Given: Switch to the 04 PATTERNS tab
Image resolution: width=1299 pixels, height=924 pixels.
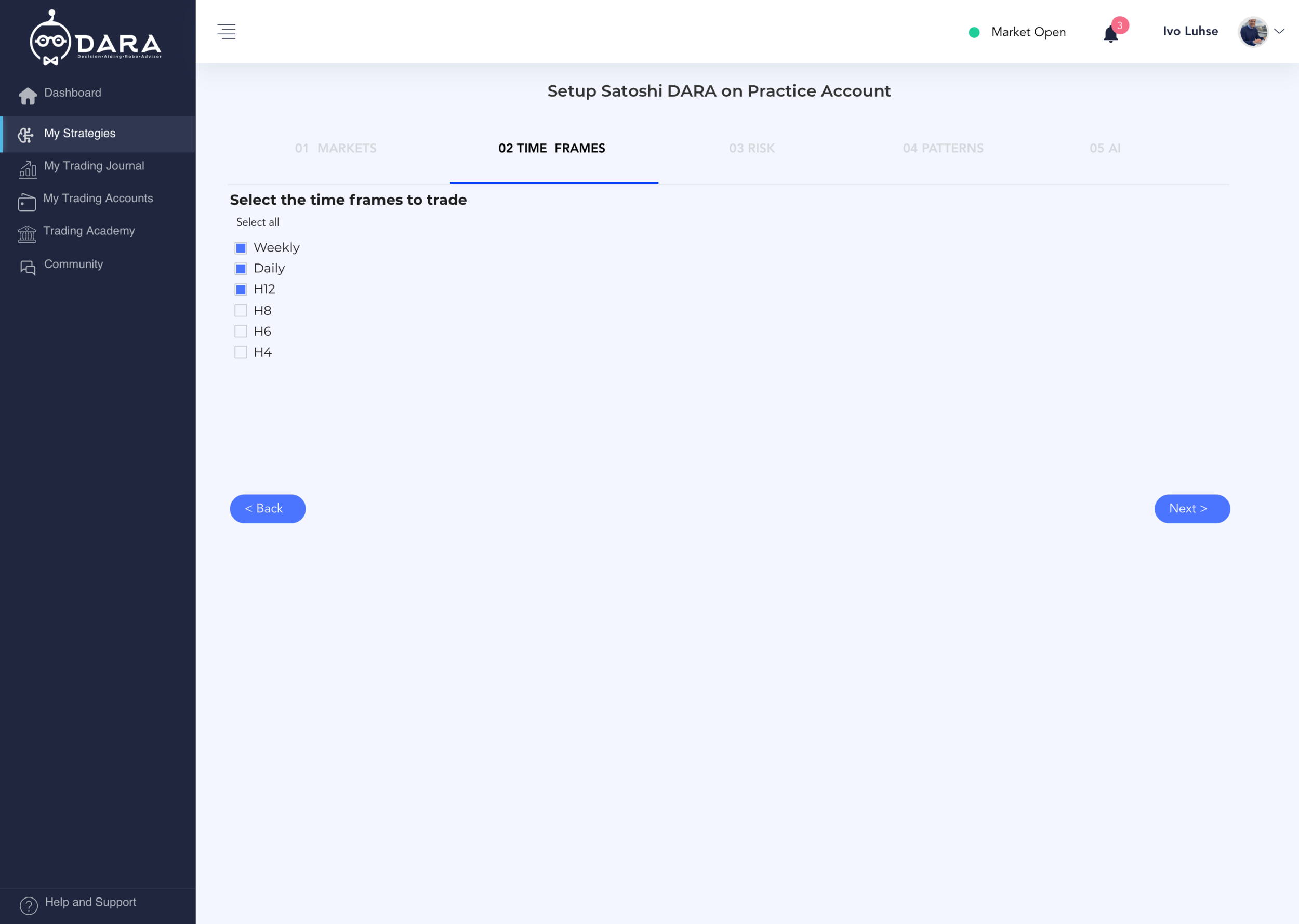Looking at the screenshot, I should (x=943, y=148).
